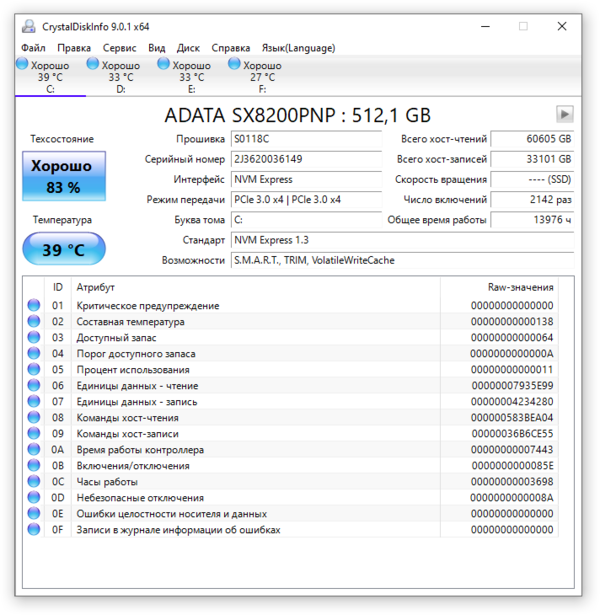Open the Сервис menu
Screen dimensions: 600x615
pos(120,47)
